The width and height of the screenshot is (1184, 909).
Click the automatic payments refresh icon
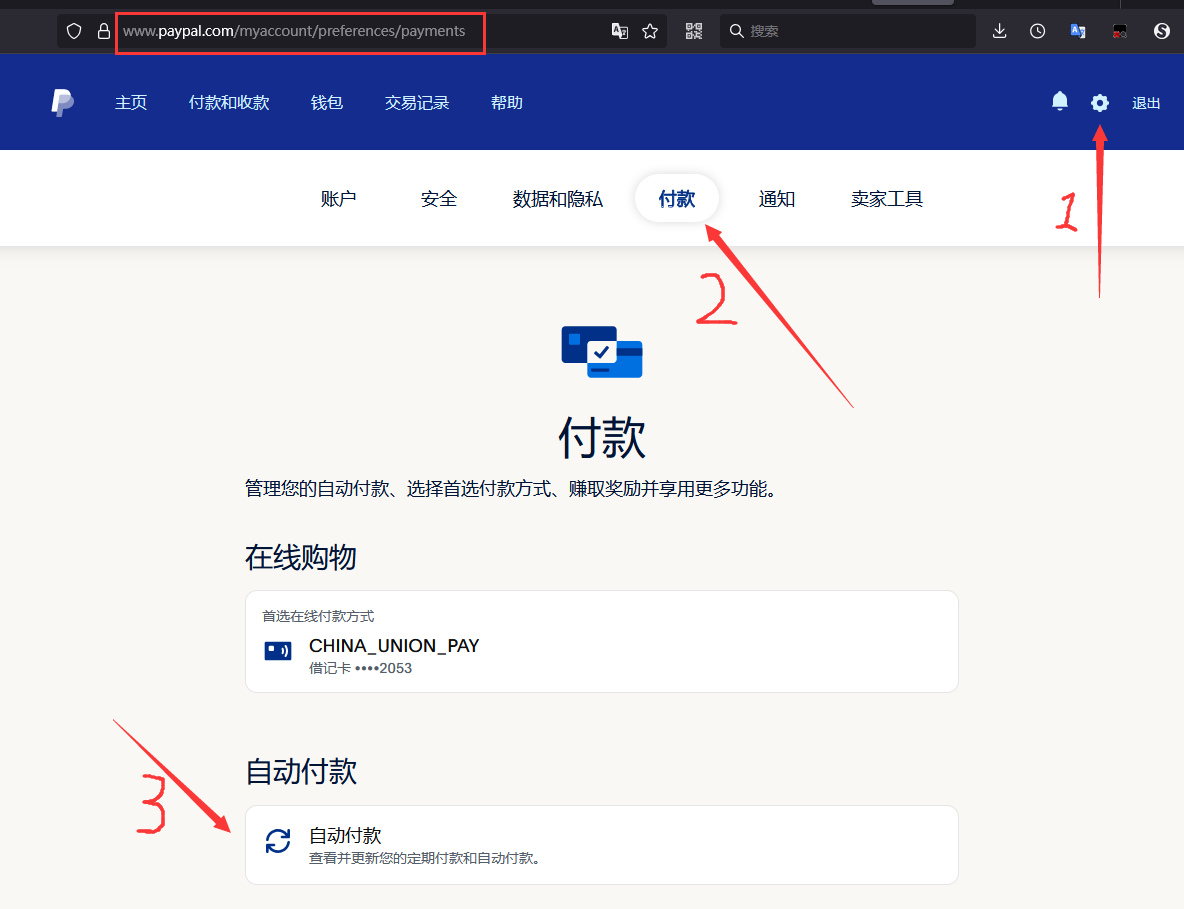point(278,841)
